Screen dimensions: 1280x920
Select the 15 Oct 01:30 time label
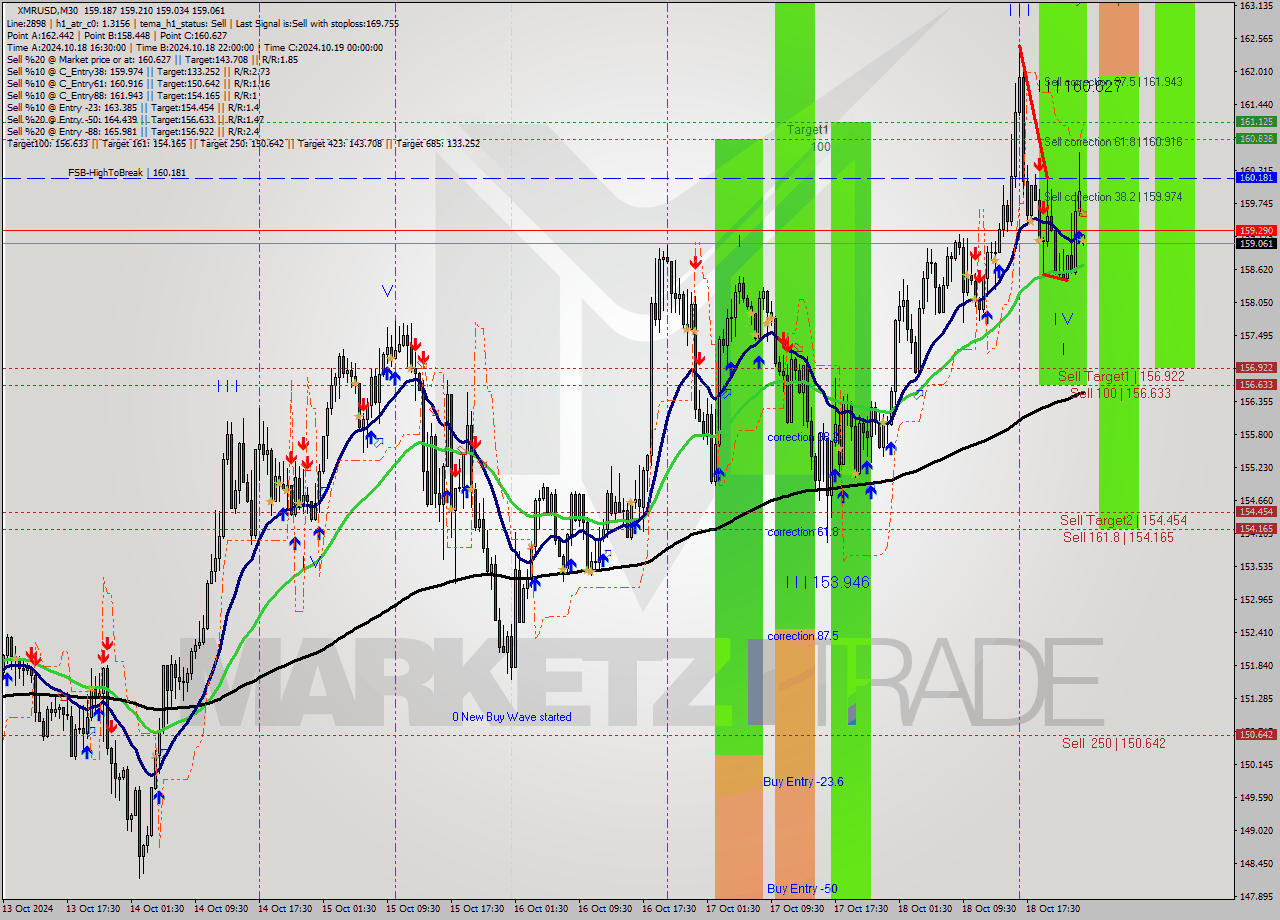(350, 909)
